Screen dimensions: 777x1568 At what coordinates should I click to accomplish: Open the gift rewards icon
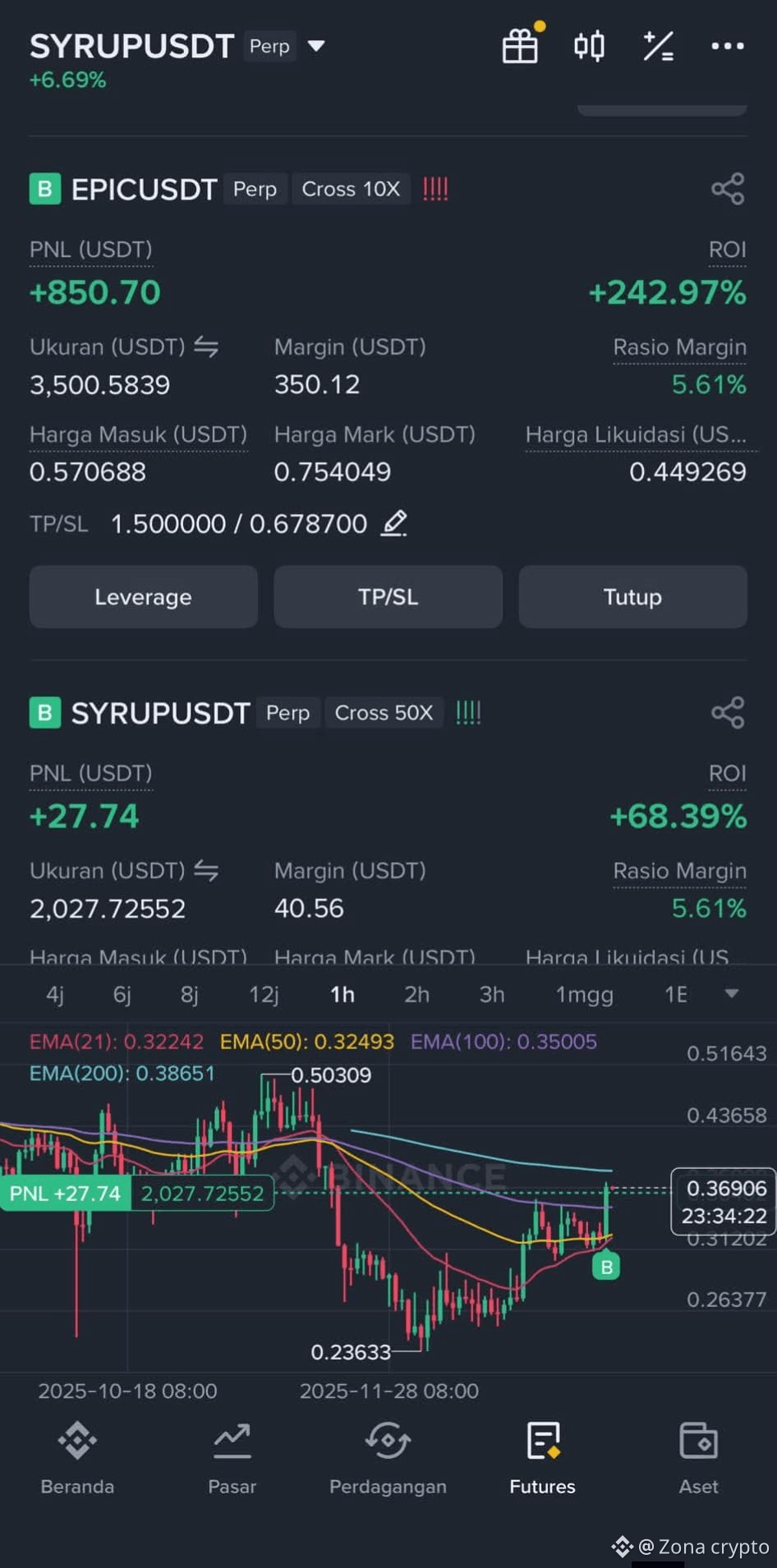click(x=520, y=45)
